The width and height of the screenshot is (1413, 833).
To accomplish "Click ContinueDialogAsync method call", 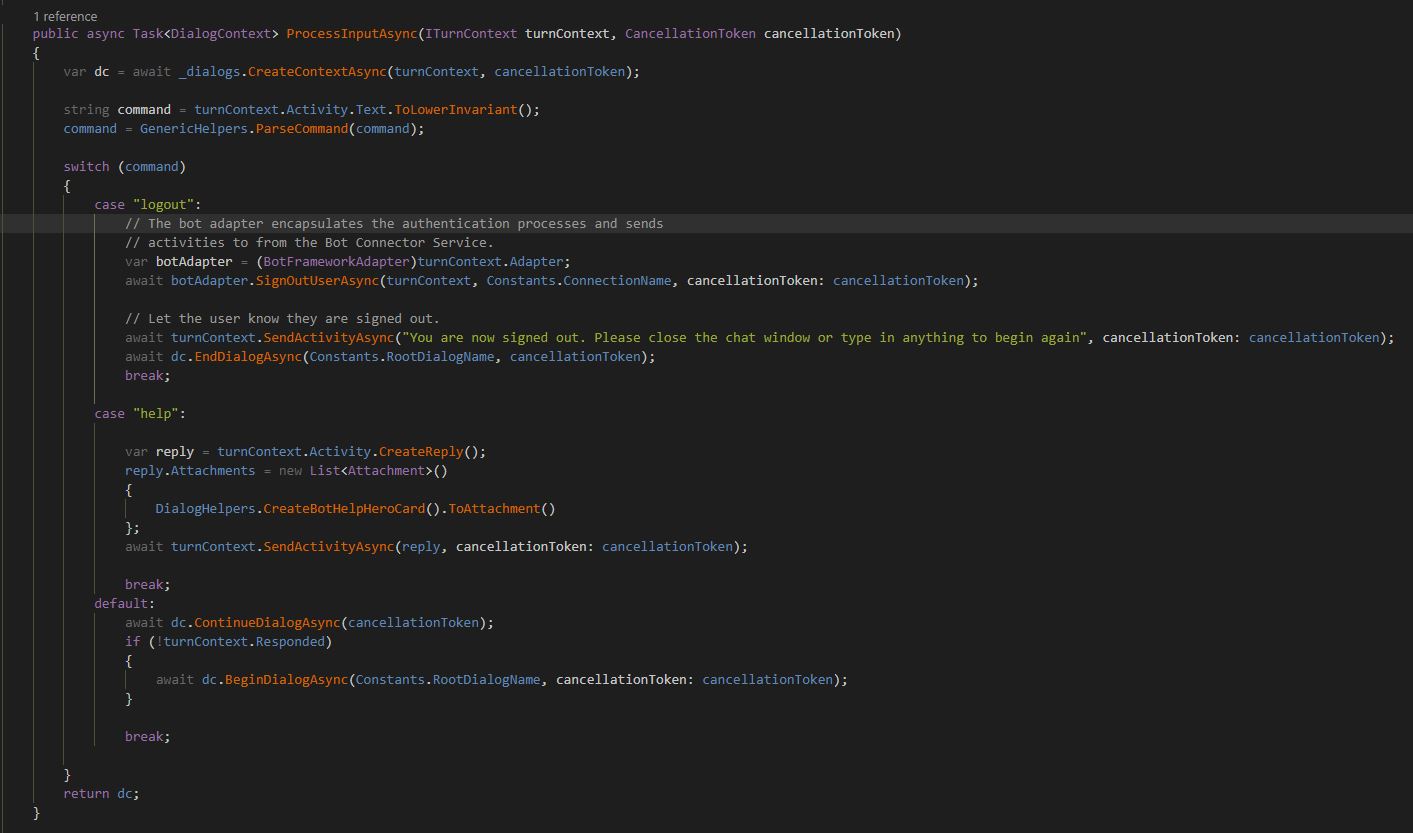I will (x=267, y=622).
